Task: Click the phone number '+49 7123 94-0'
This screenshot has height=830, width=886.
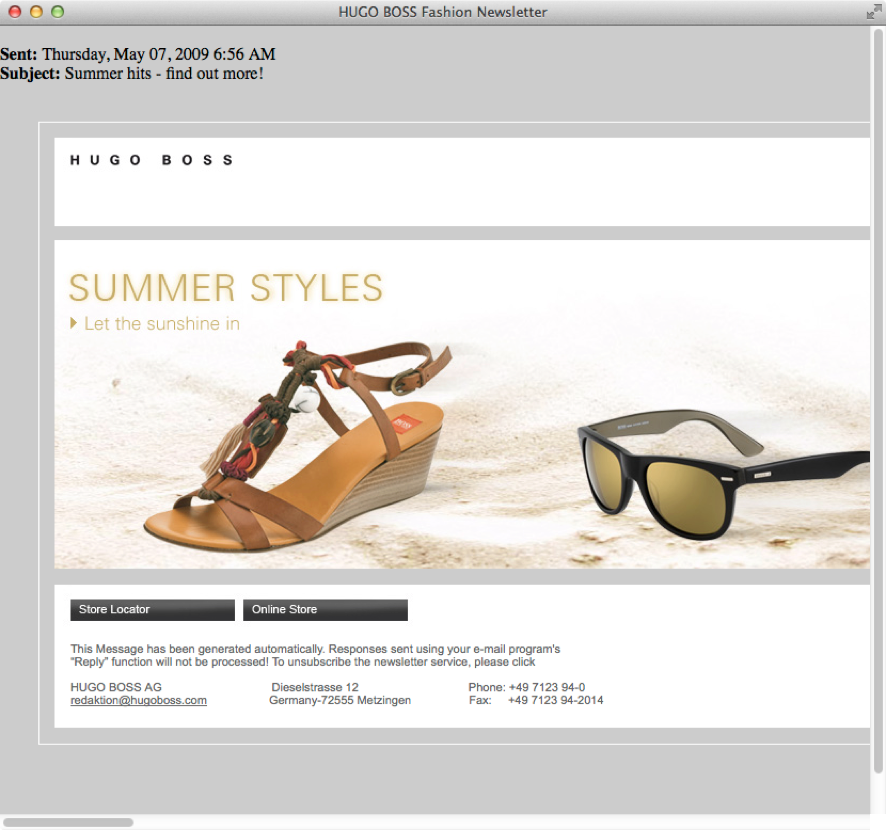Action: [547, 688]
